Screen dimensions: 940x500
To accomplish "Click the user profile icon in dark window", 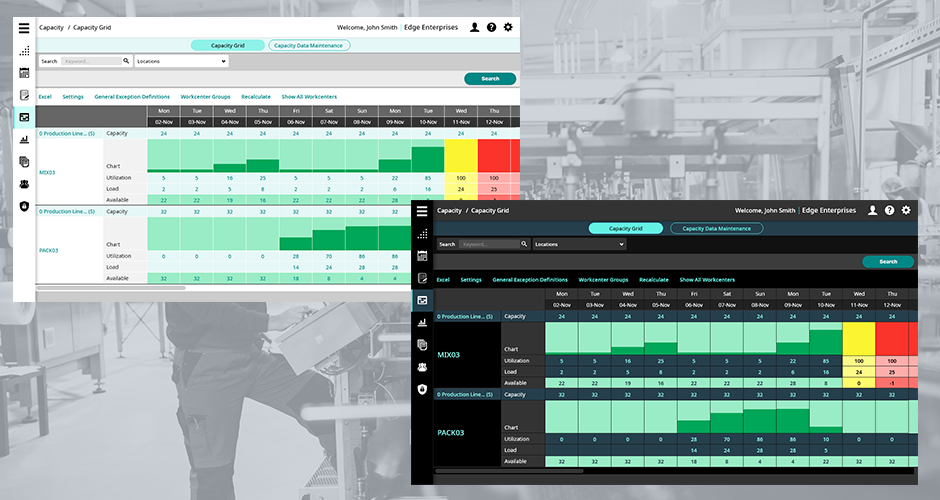I will 872,211.
